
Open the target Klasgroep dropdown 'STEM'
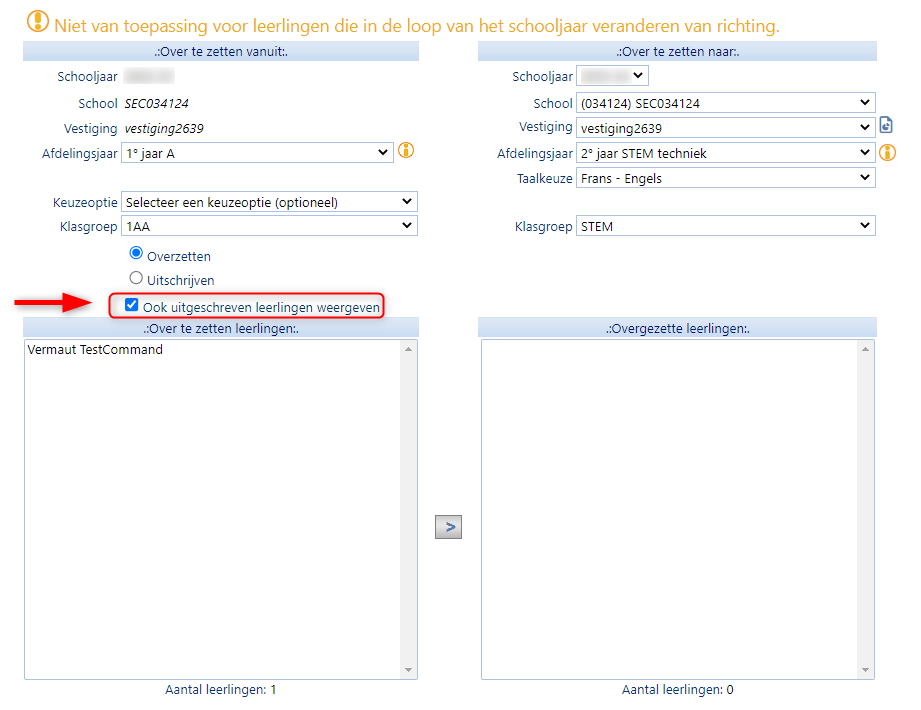[x=725, y=226]
